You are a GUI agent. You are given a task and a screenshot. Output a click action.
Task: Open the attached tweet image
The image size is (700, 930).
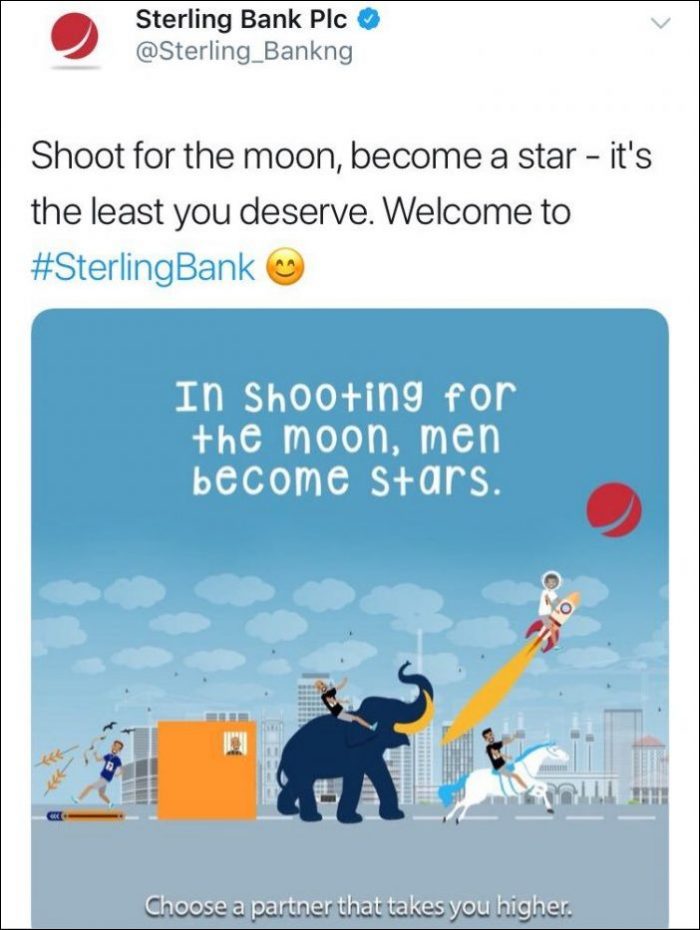click(349, 618)
